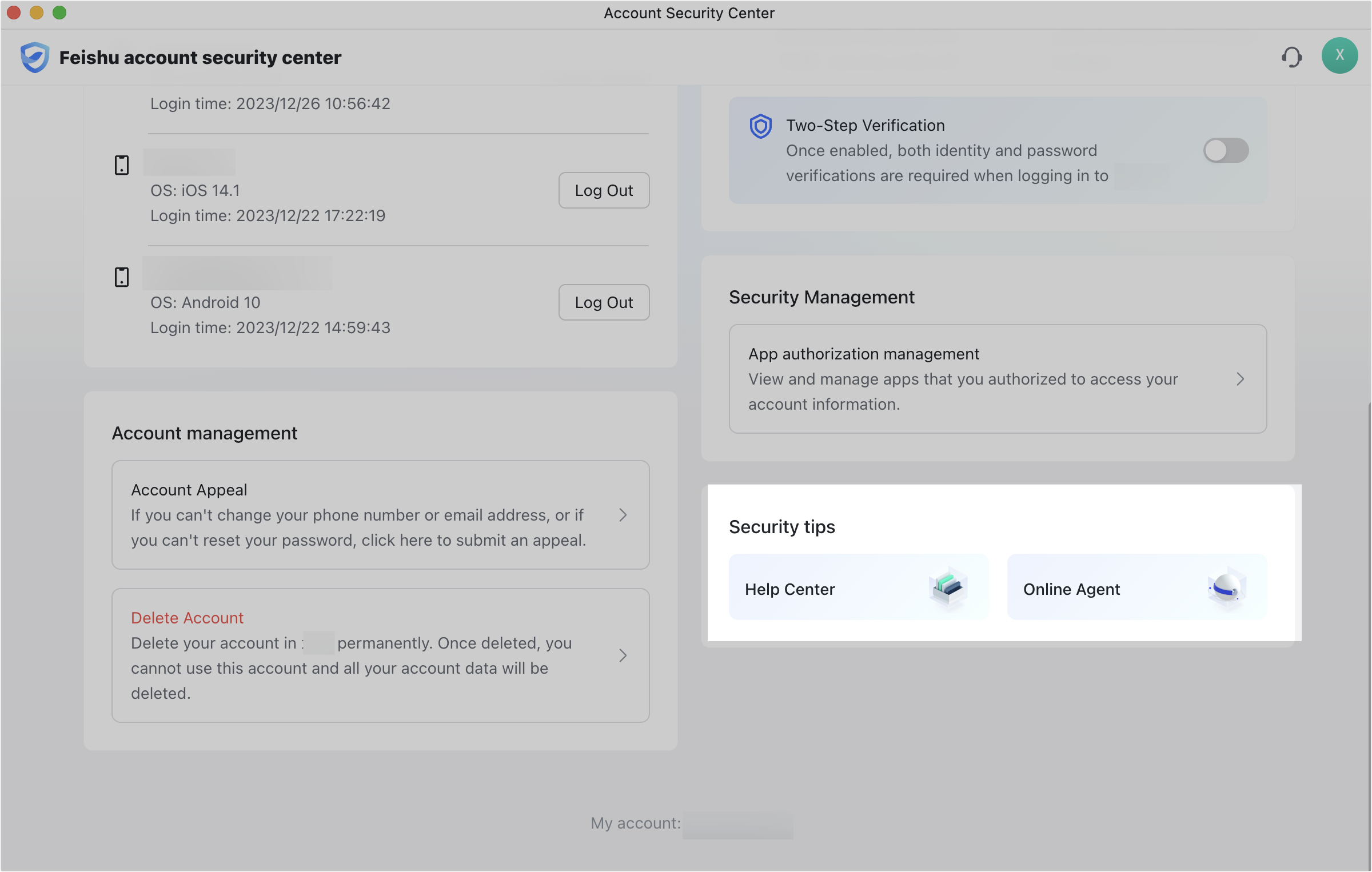
Task: Log out the iOS 14.1 device
Action: click(604, 190)
